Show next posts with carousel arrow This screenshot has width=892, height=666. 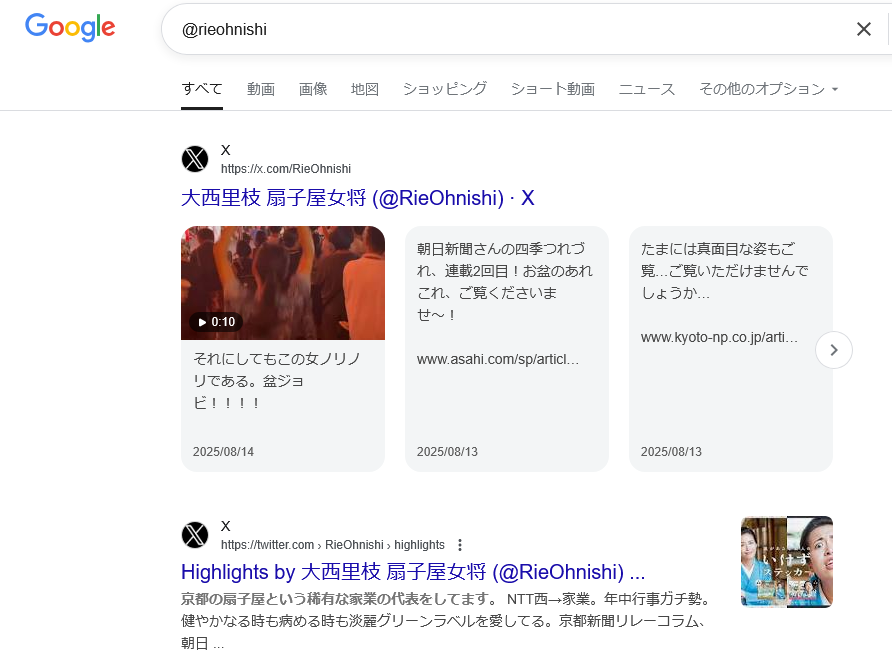click(x=834, y=350)
